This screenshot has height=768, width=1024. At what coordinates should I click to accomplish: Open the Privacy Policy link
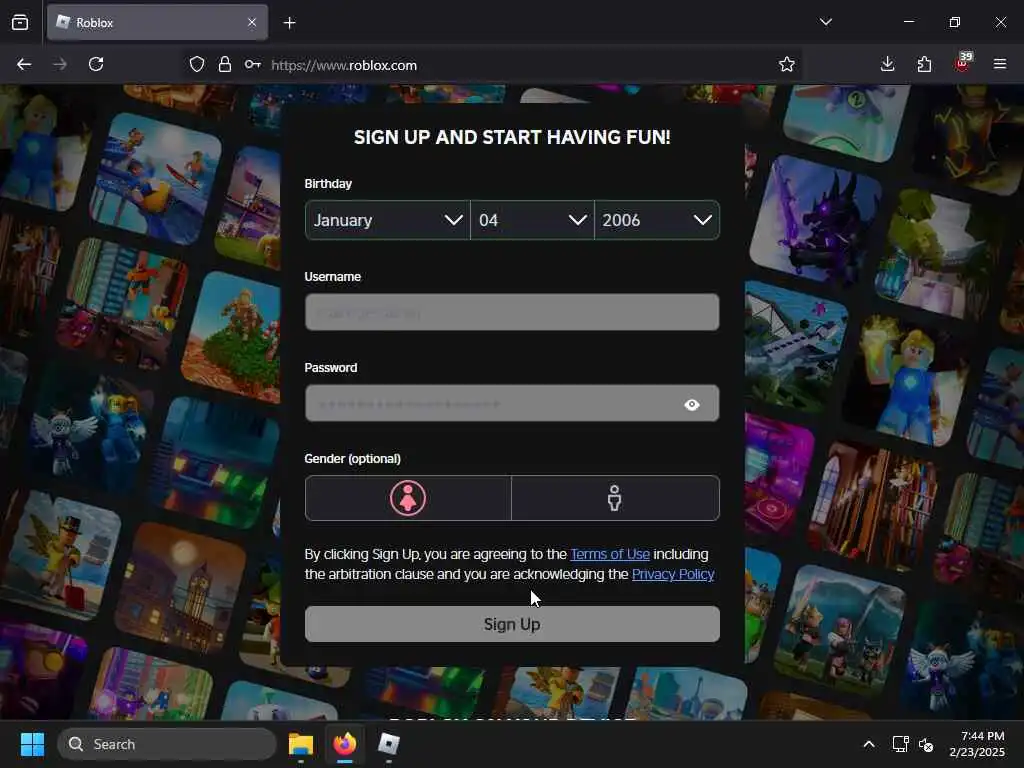[673, 575]
